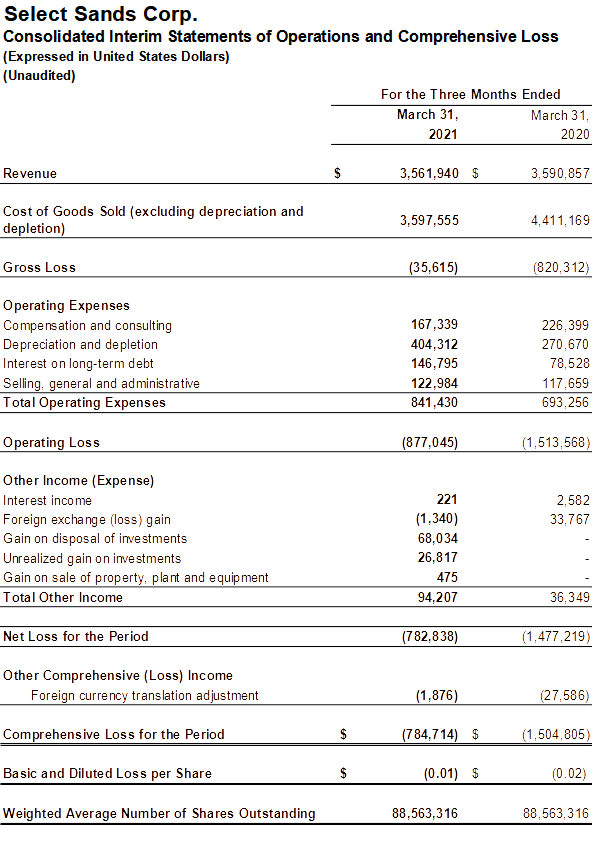
Task: Select cost of goods value 4,411,169
Action: [560, 220]
